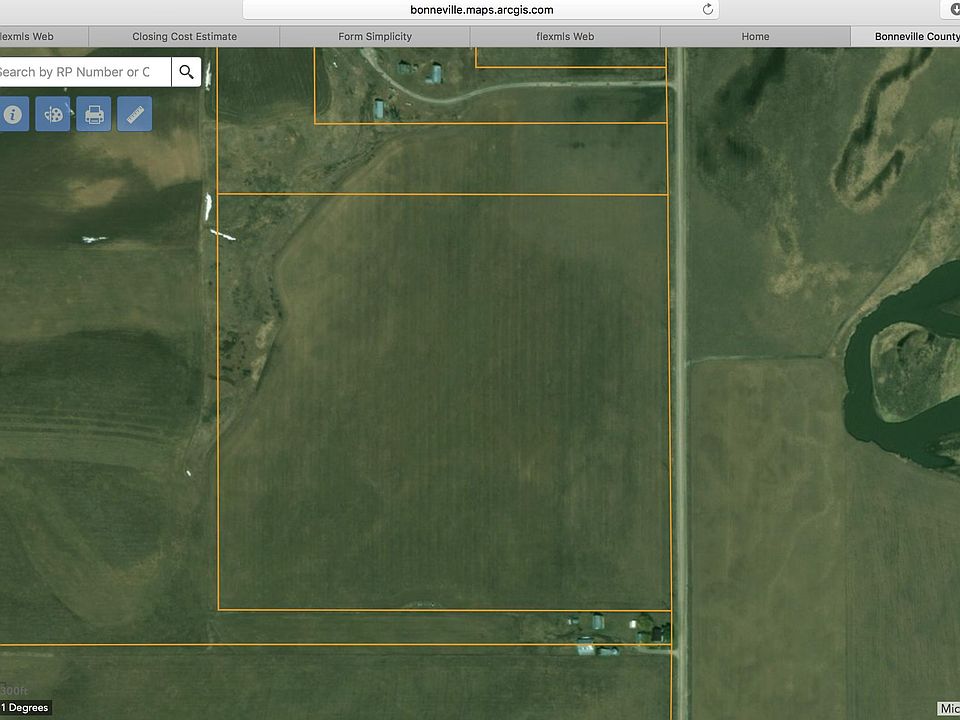Open the Home browser tab

(755, 37)
